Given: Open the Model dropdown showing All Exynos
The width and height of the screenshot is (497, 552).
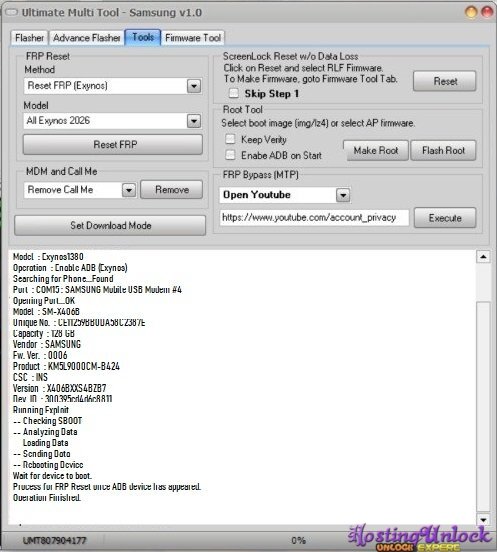Looking at the screenshot, I should tap(194, 121).
